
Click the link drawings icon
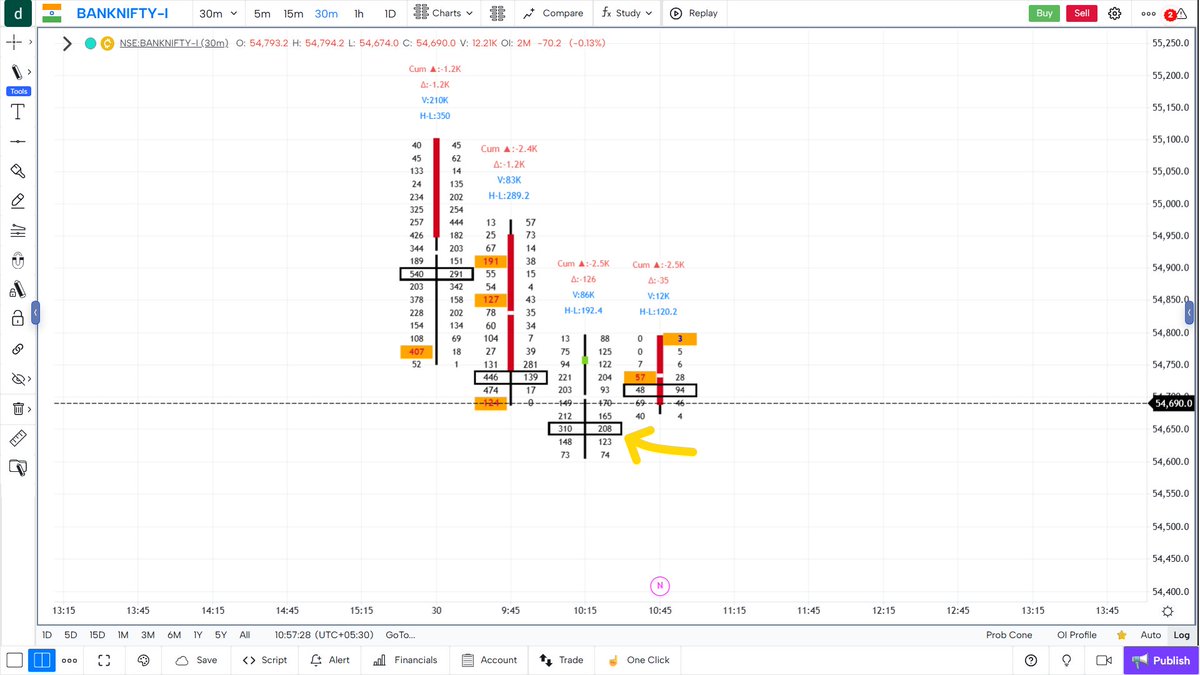click(17, 349)
